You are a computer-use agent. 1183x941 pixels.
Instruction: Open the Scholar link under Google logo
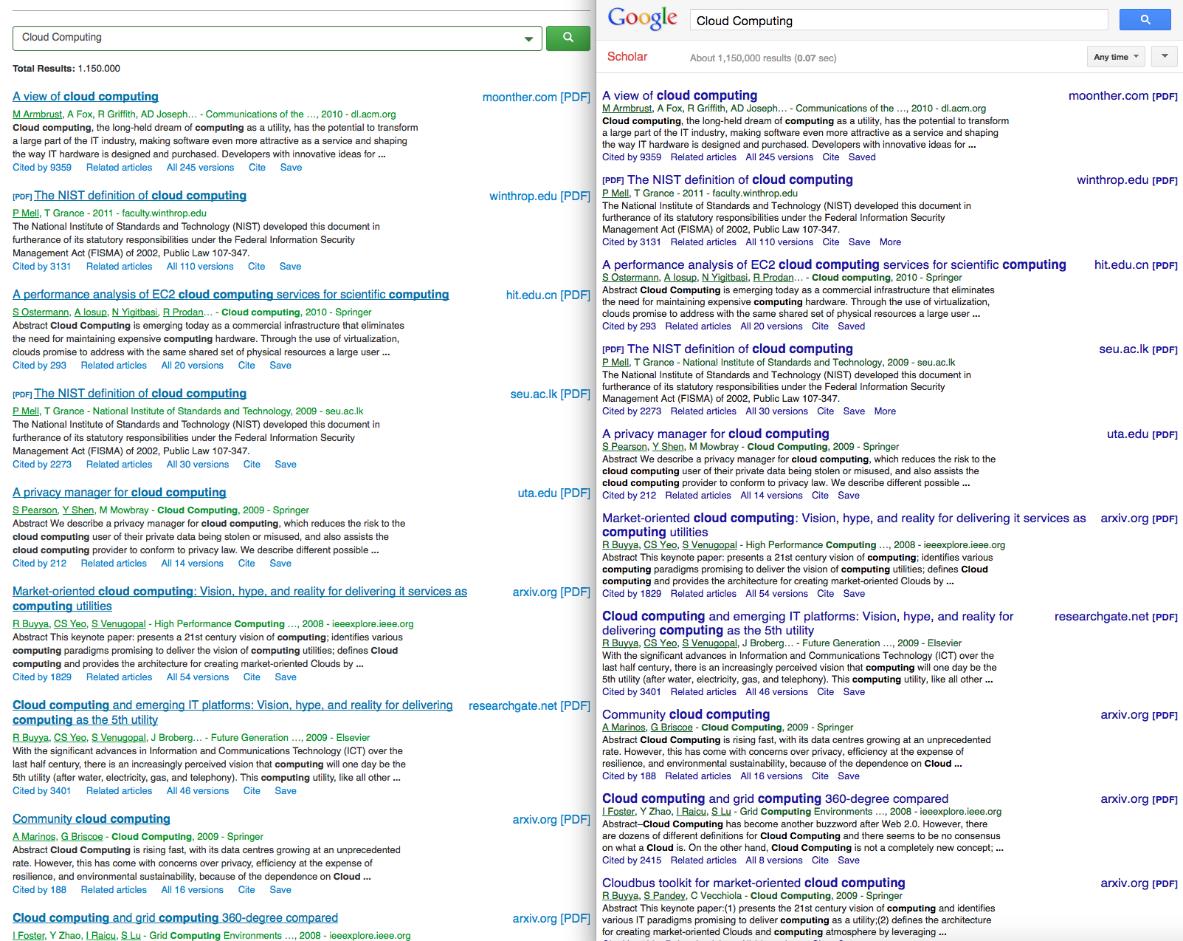point(627,57)
